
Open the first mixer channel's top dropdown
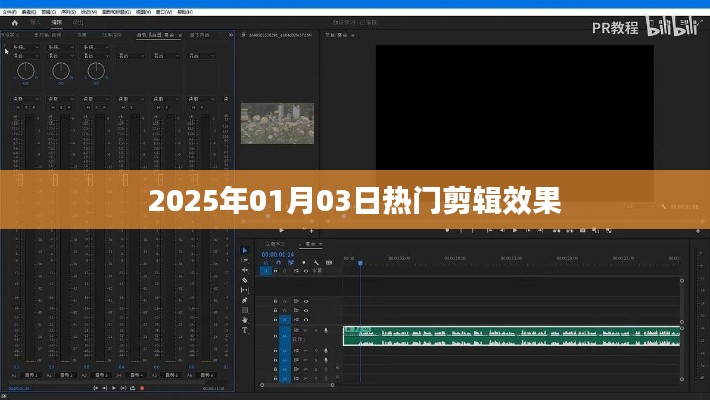[x=24, y=47]
